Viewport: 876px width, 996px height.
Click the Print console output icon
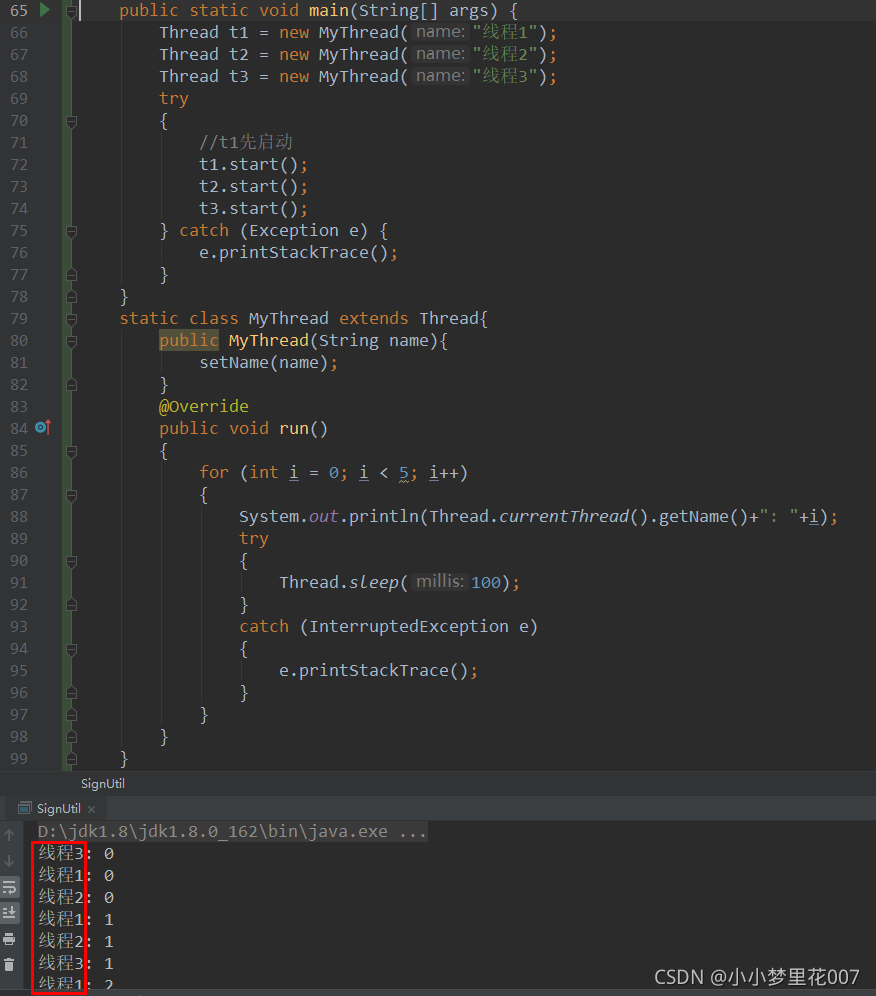point(10,939)
